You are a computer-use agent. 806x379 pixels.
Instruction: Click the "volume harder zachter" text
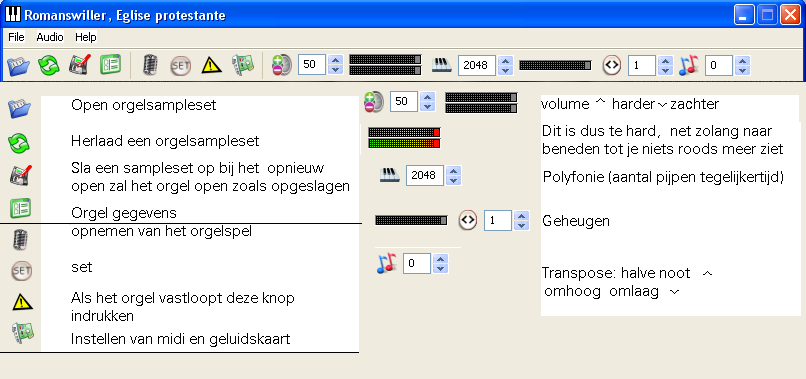point(630,104)
